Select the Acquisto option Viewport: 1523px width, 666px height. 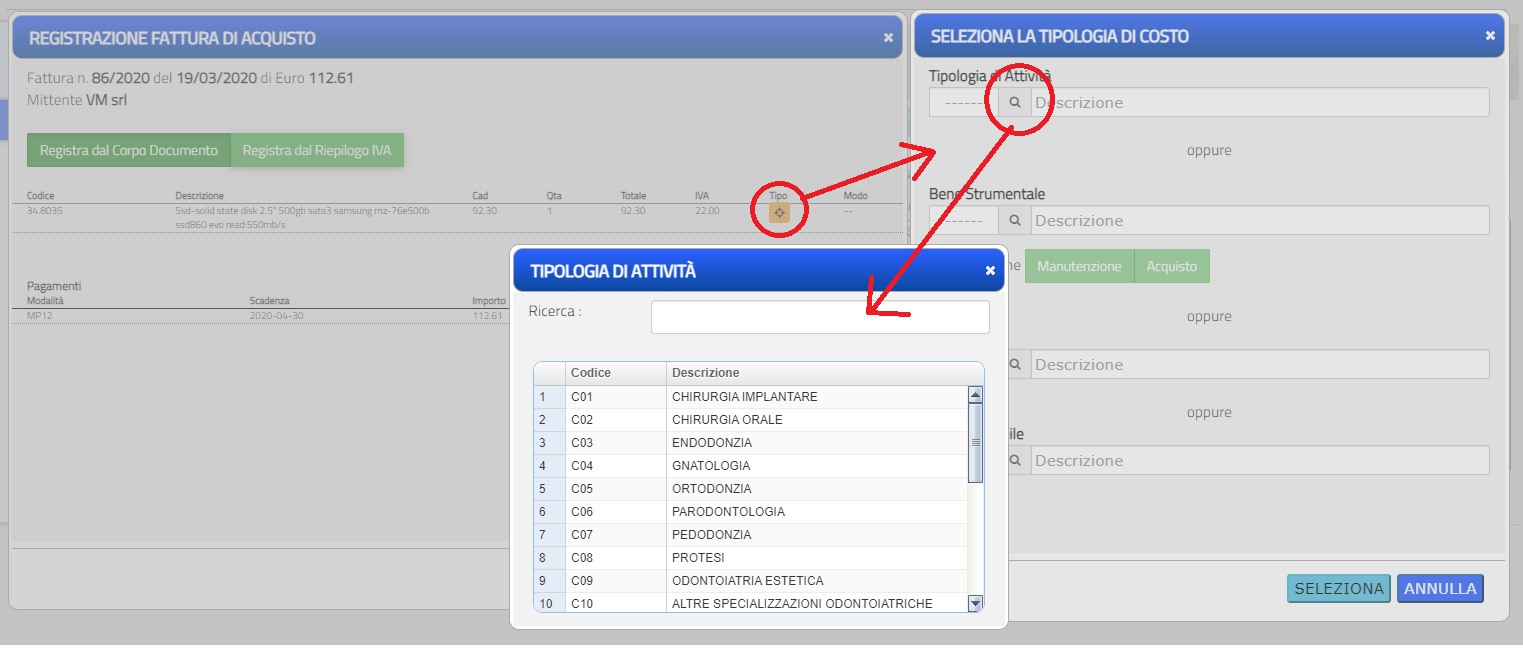(x=1172, y=266)
